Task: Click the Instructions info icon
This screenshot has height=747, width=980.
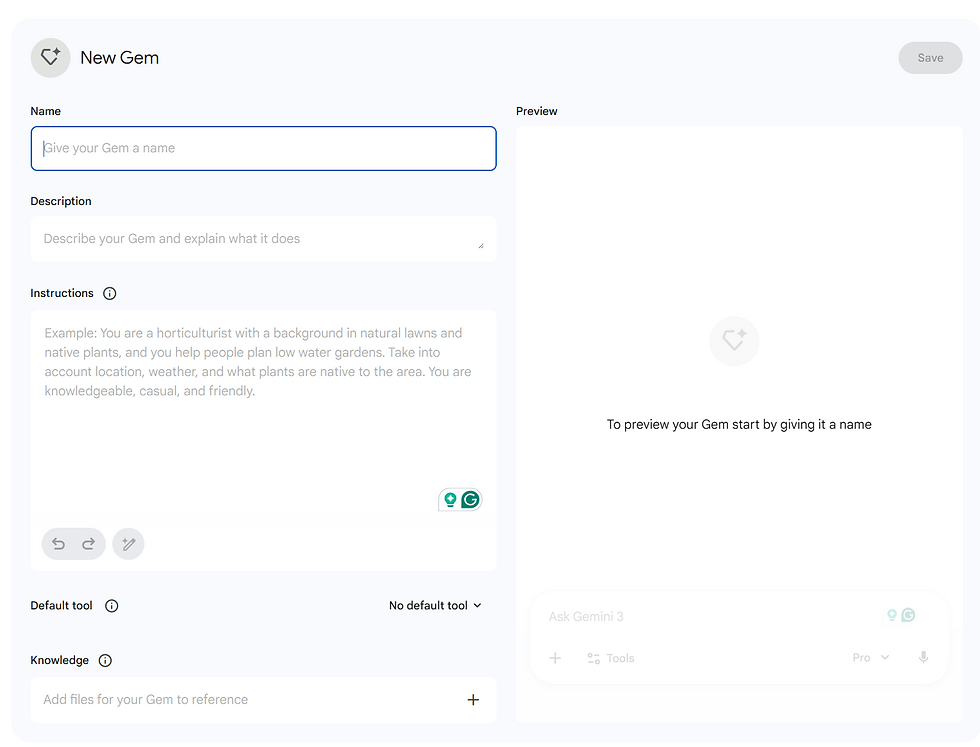Action: [110, 293]
